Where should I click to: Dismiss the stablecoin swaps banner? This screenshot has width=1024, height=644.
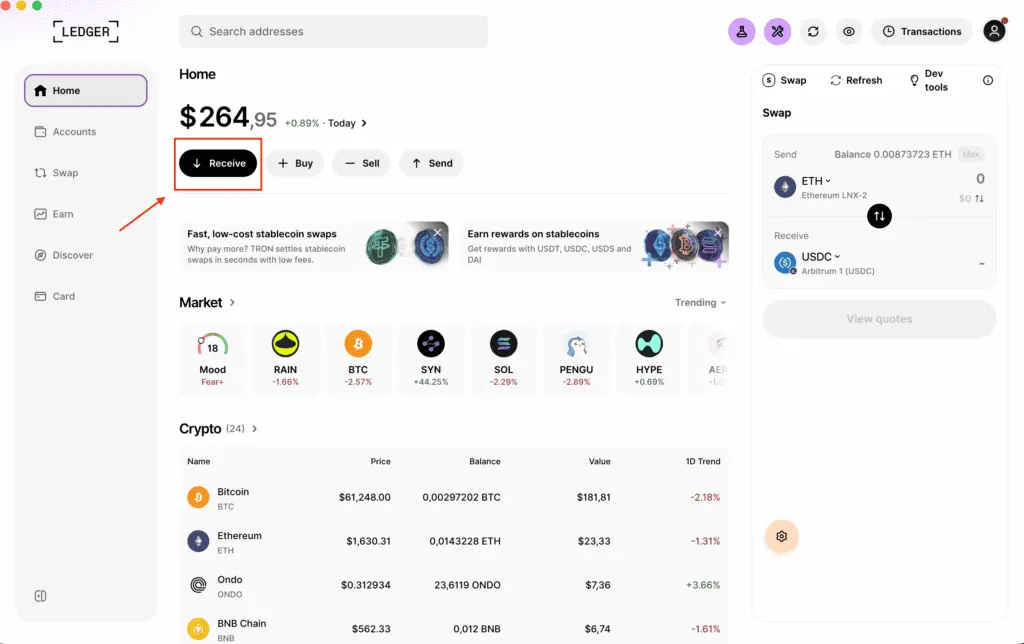(437, 233)
